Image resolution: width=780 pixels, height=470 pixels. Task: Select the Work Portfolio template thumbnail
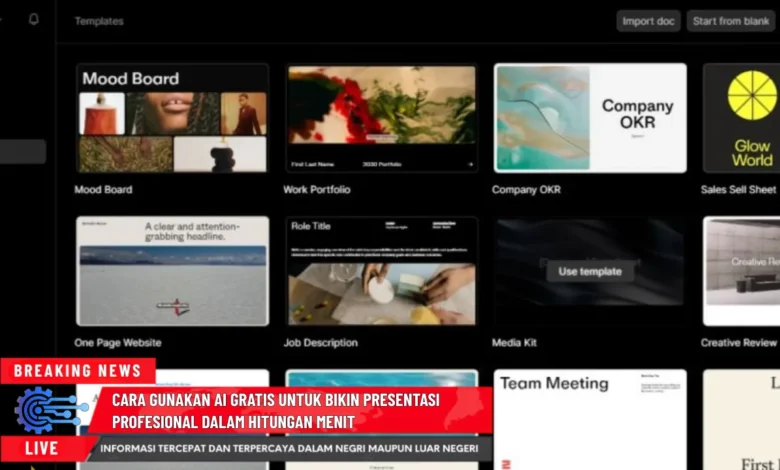(x=381, y=118)
